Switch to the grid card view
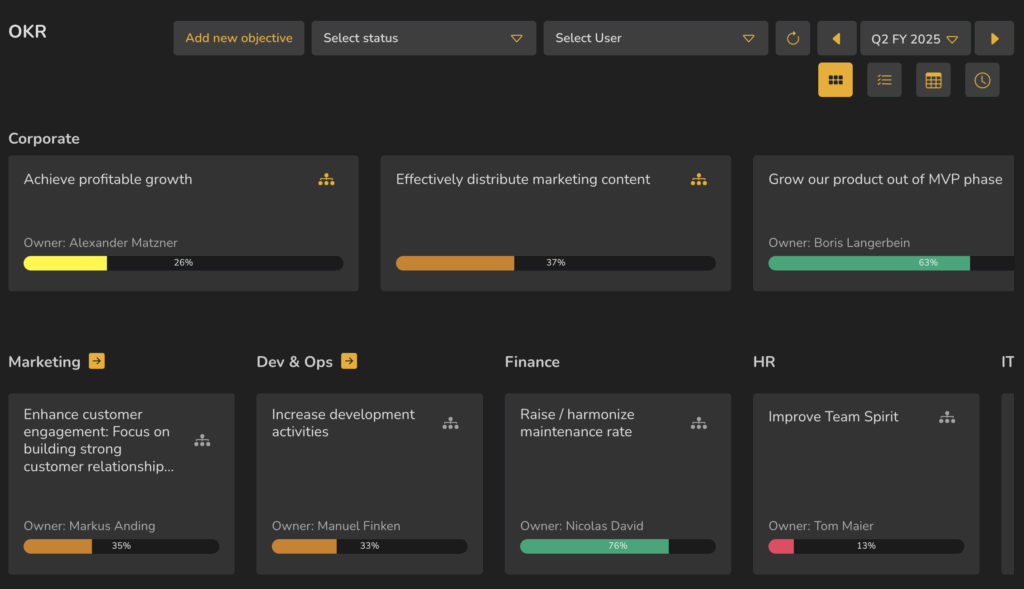Screen dimensions: 1024x589 click(835, 80)
